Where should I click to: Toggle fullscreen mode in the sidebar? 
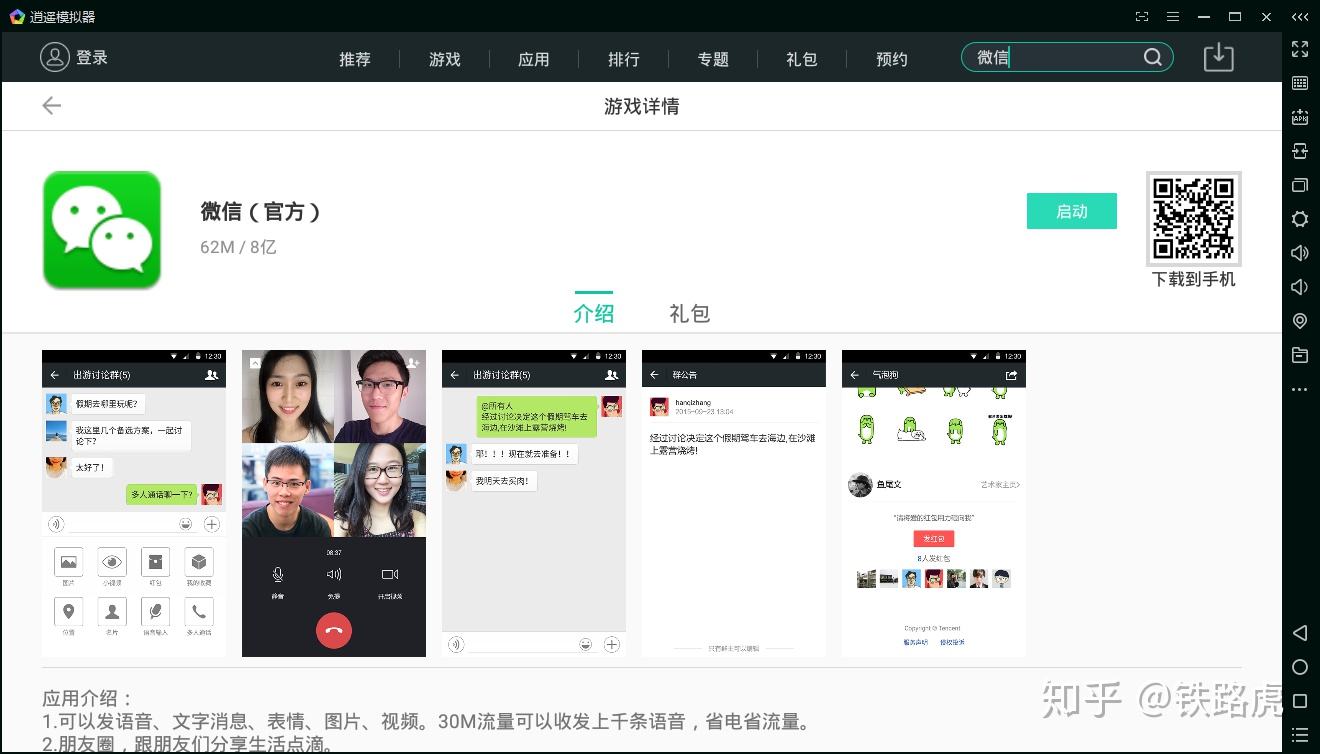point(1300,48)
